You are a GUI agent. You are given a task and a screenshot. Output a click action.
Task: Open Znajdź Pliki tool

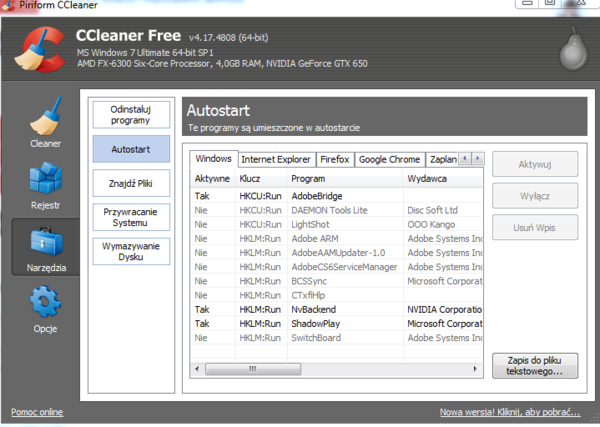[130, 183]
